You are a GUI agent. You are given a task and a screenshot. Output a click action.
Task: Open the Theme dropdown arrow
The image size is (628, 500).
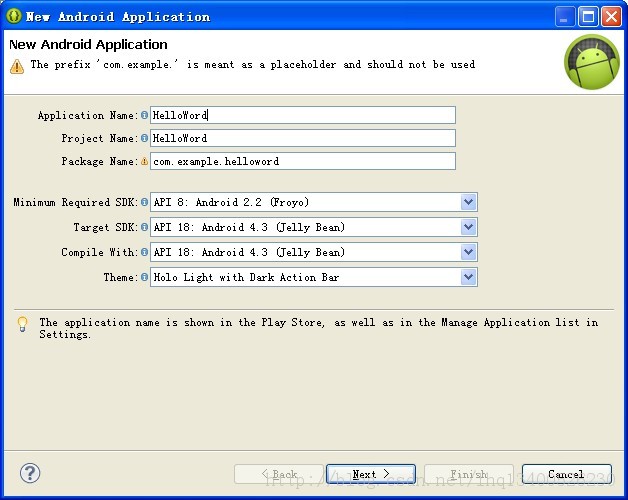[468, 277]
